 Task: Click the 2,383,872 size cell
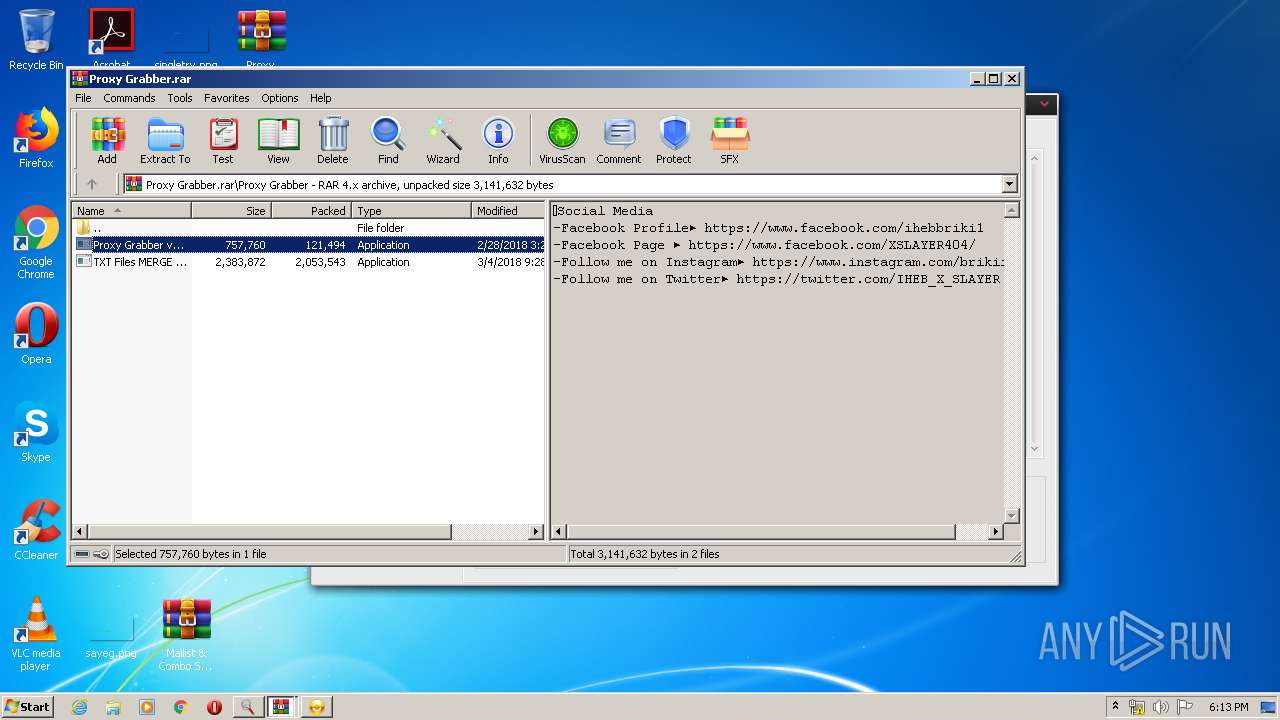coord(240,262)
